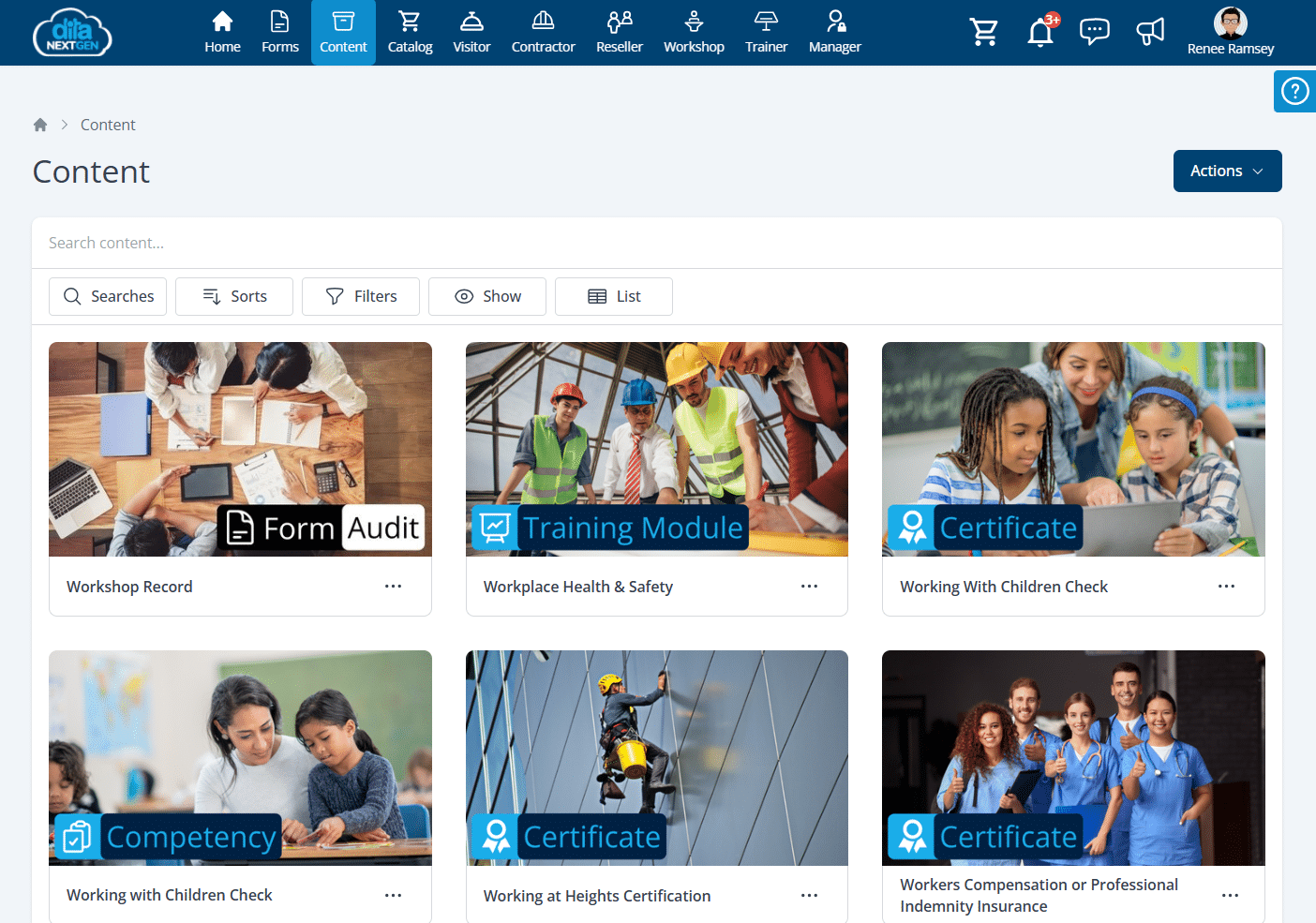Open the Filters options
Viewport: 1316px width, 923px height.
[361, 296]
